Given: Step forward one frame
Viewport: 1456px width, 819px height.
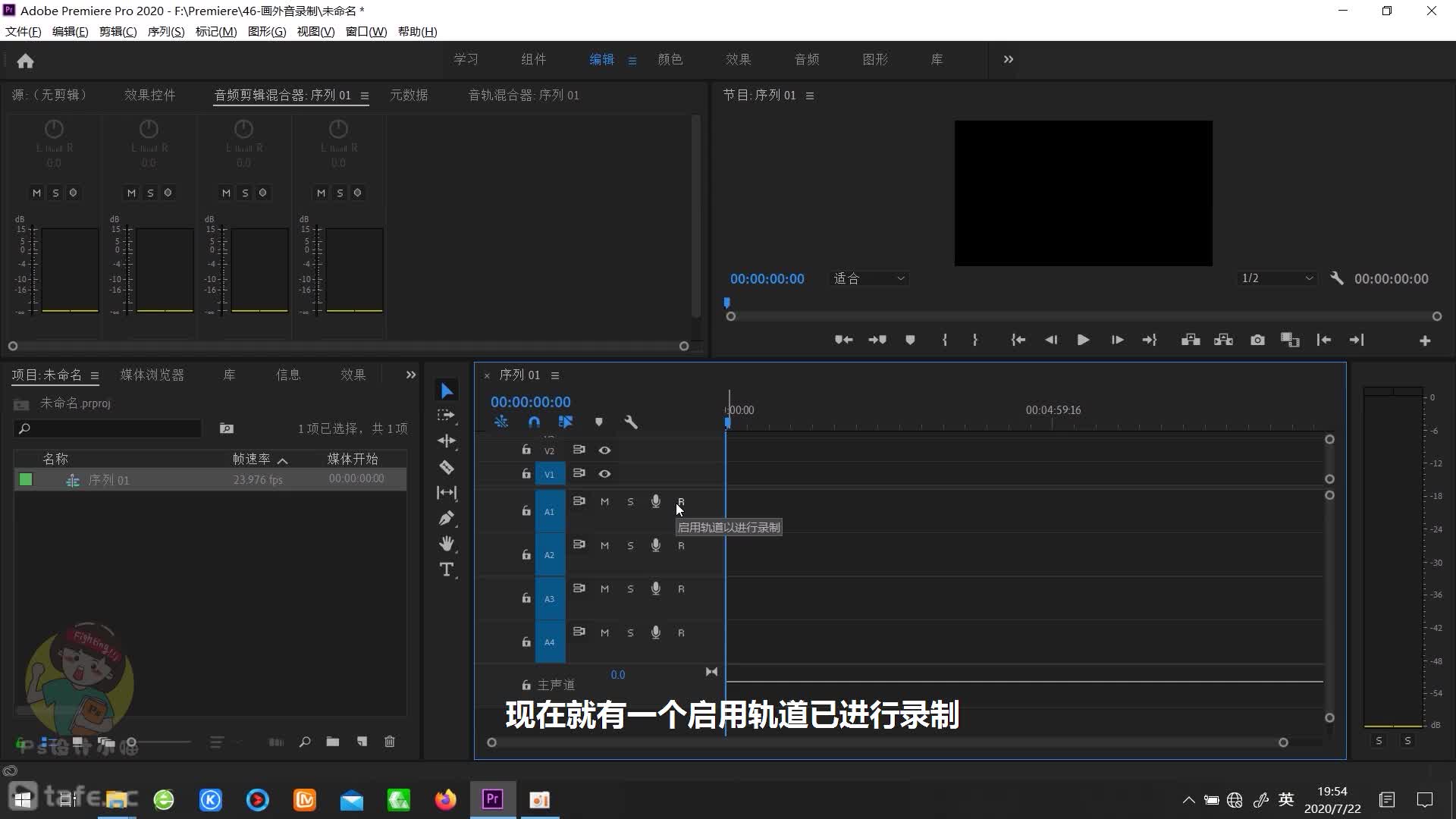Looking at the screenshot, I should (1117, 340).
